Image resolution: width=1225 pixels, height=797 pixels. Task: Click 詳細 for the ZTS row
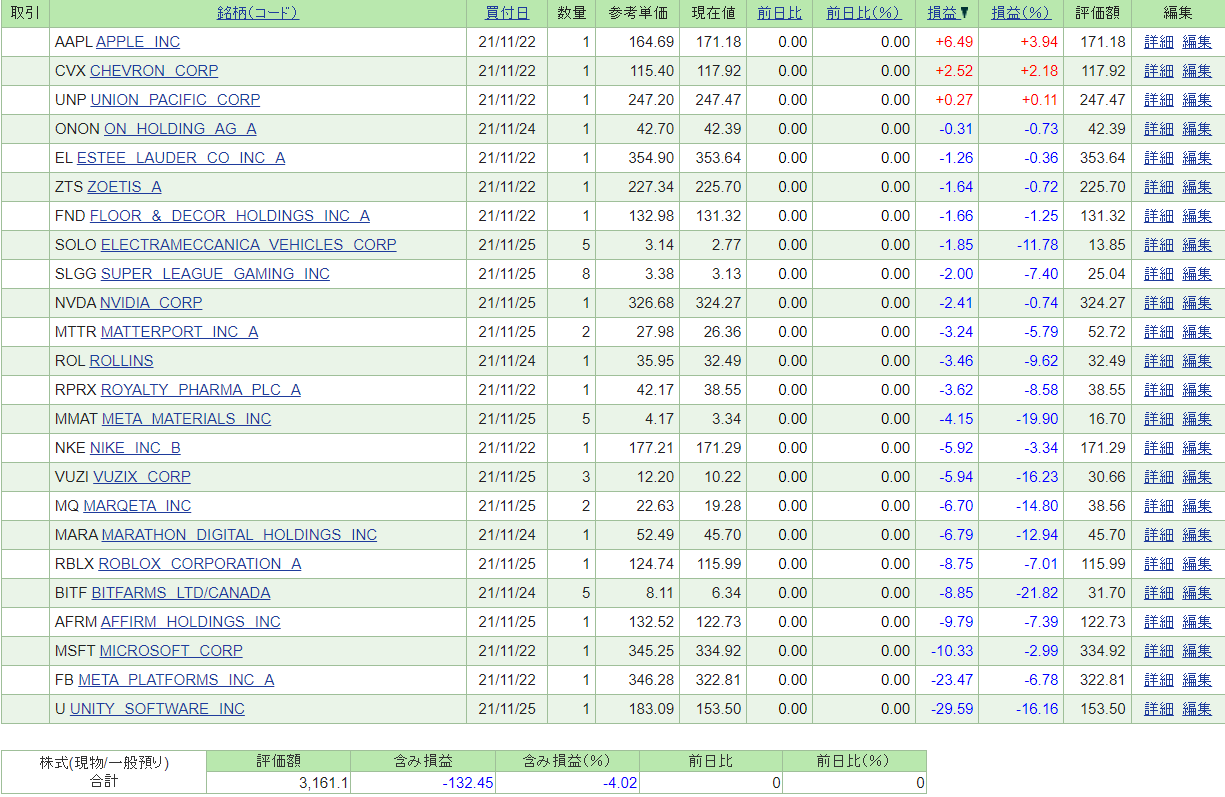coord(1159,187)
